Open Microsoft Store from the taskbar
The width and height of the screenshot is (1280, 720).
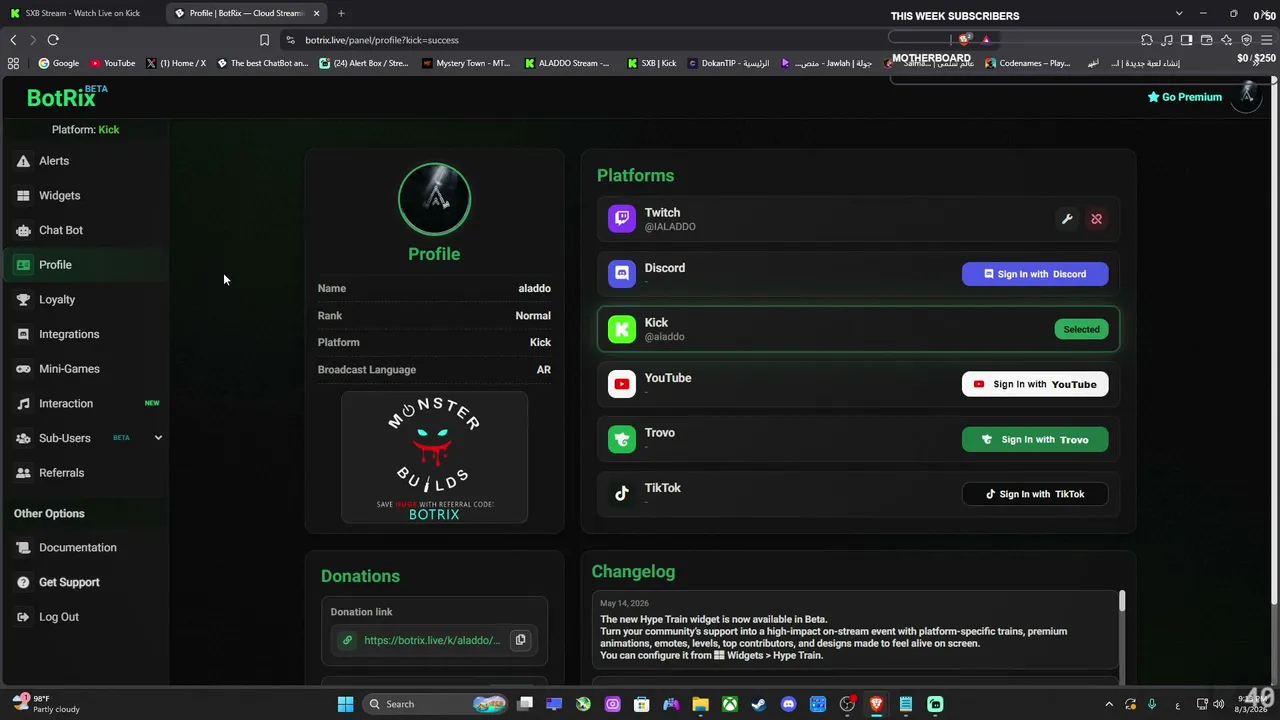(642, 704)
